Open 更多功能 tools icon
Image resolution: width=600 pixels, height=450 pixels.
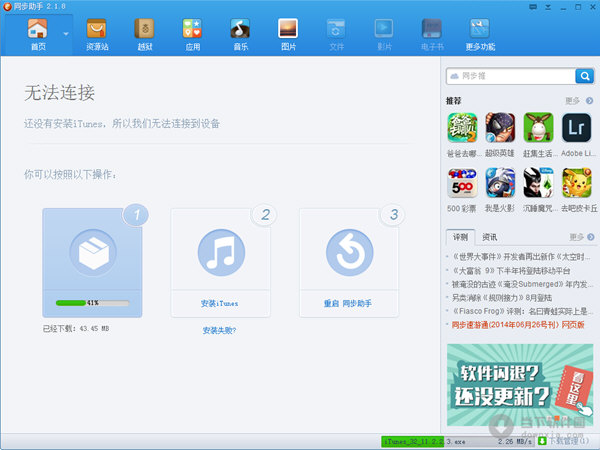[x=480, y=33]
